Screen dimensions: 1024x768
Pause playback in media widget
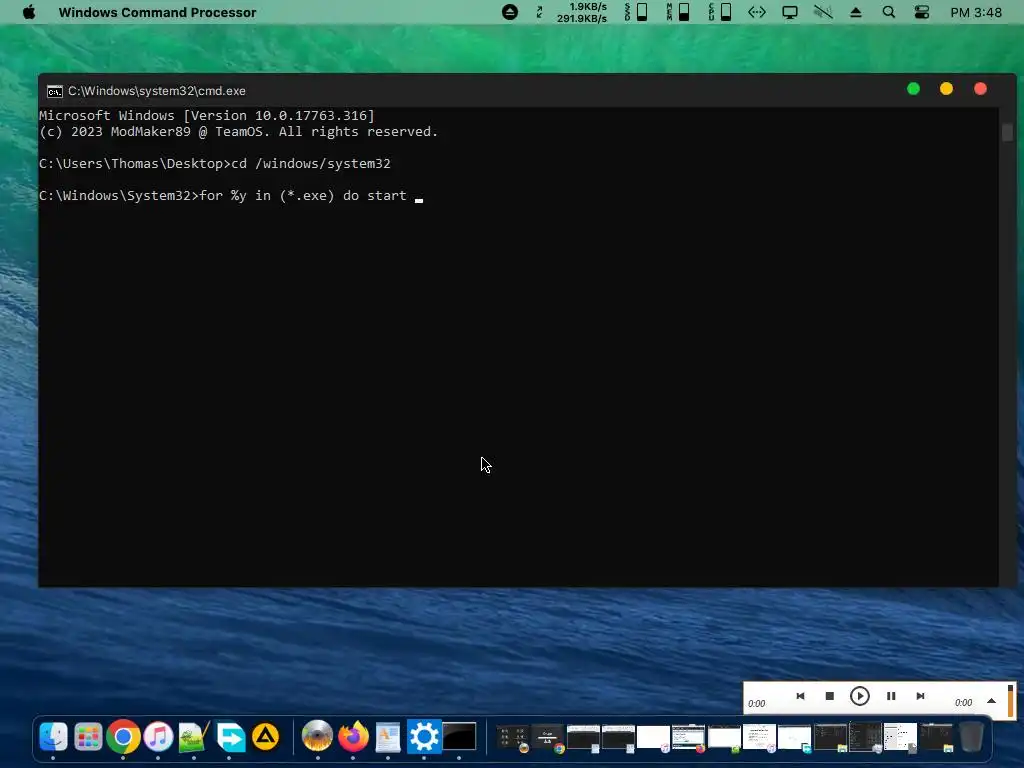click(x=891, y=696)
